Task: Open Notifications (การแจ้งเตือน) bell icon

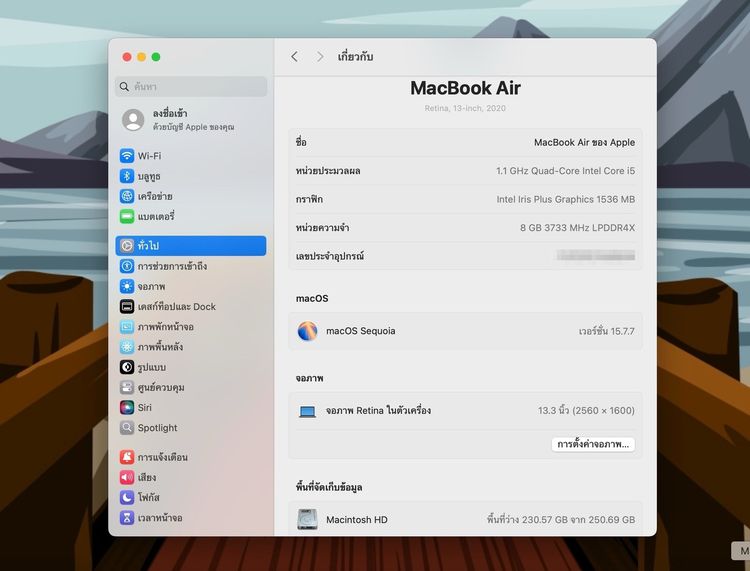Action: pyautogui.click(x=127, y=457)
